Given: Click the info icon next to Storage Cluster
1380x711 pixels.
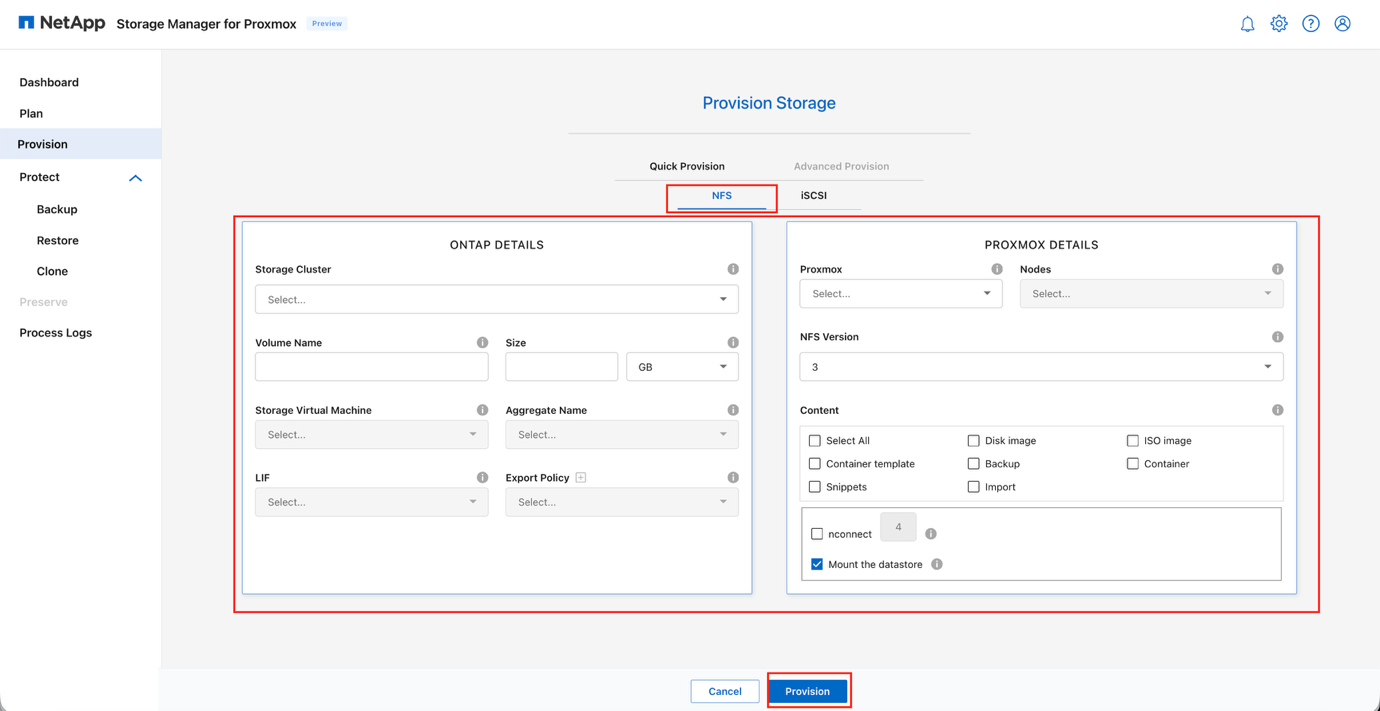Looking at the screenshot, I should click(x=733, y=268).
